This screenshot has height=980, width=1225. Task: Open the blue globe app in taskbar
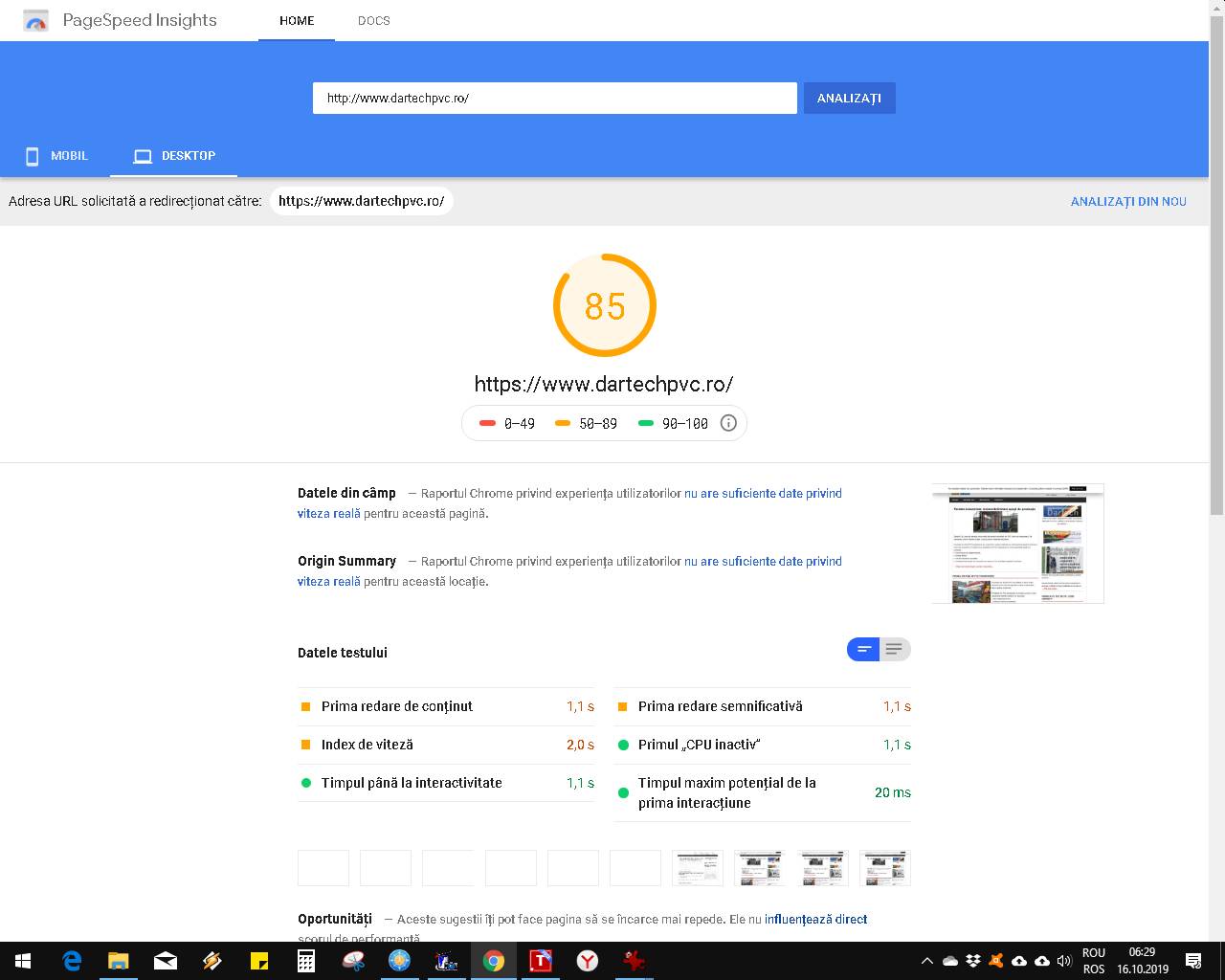click(400, 961)
